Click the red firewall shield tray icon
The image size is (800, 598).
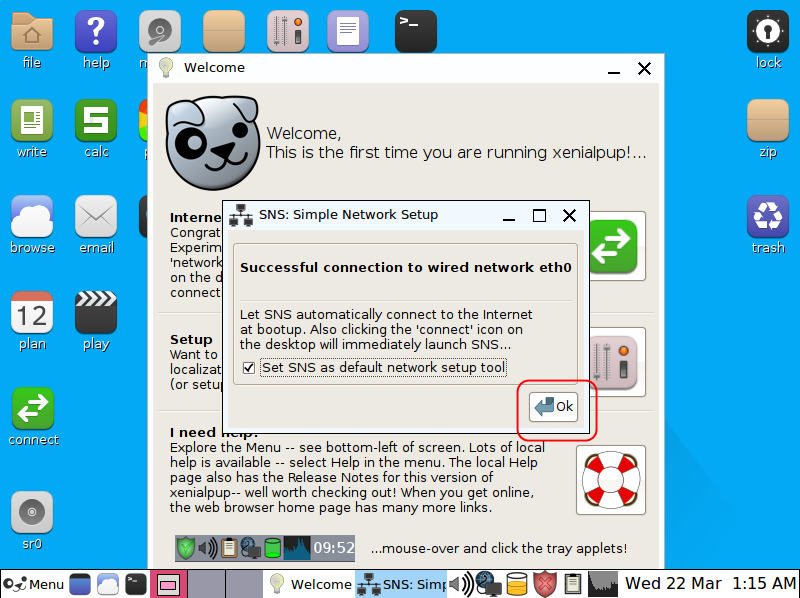point(544,584)
